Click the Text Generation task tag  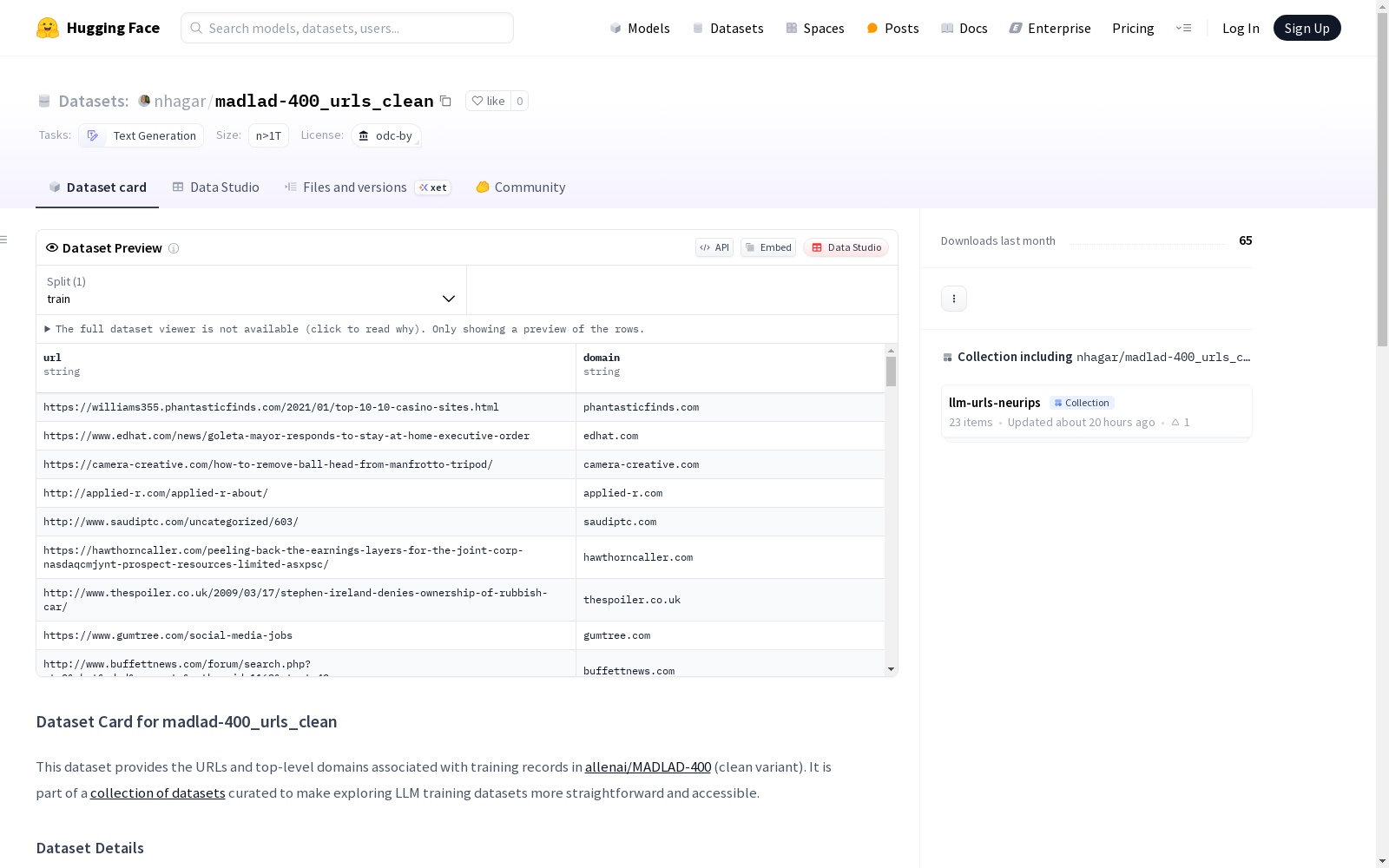(x=142, y=135)
